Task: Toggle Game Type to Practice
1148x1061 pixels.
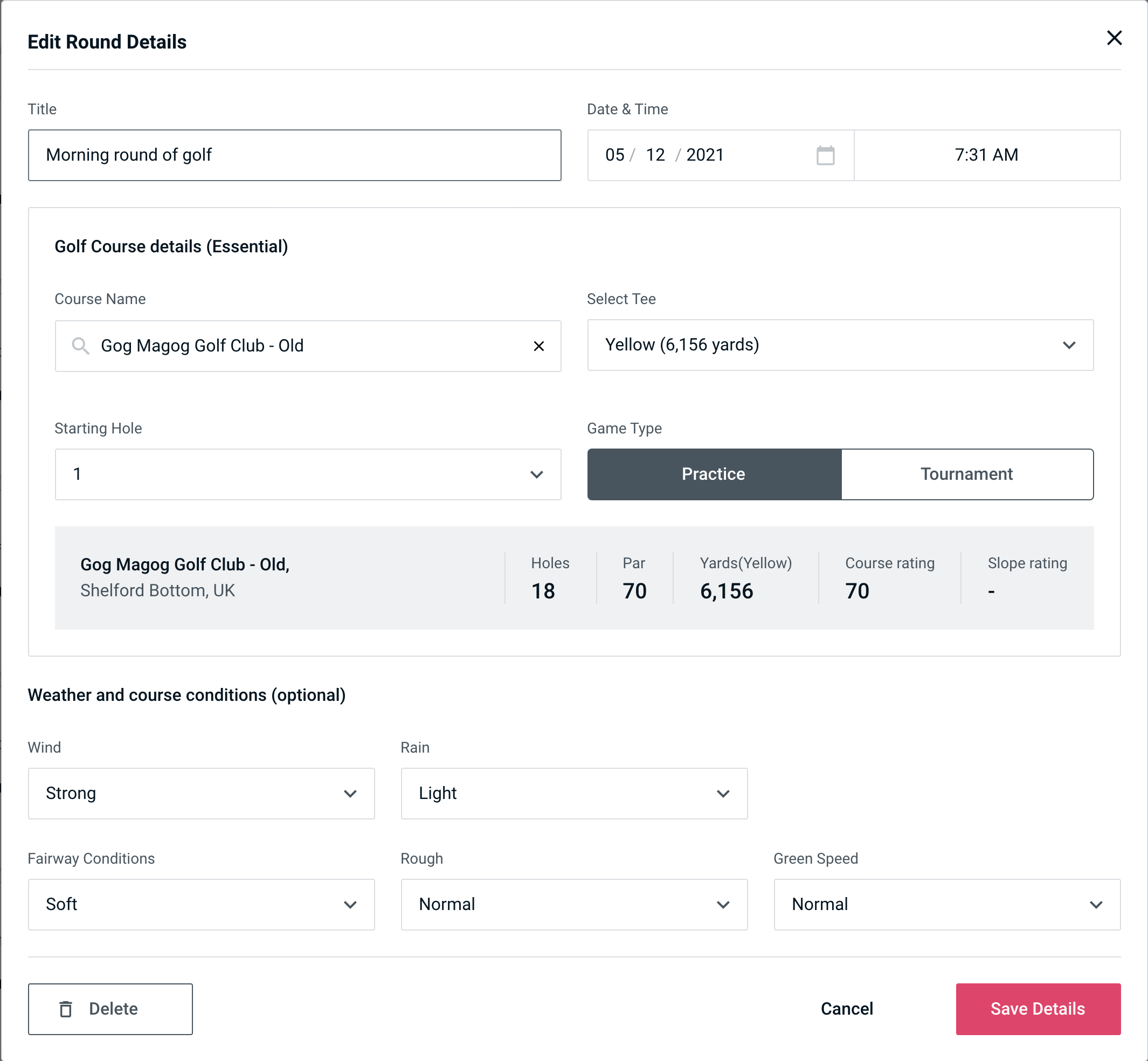Action: [x=714, y=474]
